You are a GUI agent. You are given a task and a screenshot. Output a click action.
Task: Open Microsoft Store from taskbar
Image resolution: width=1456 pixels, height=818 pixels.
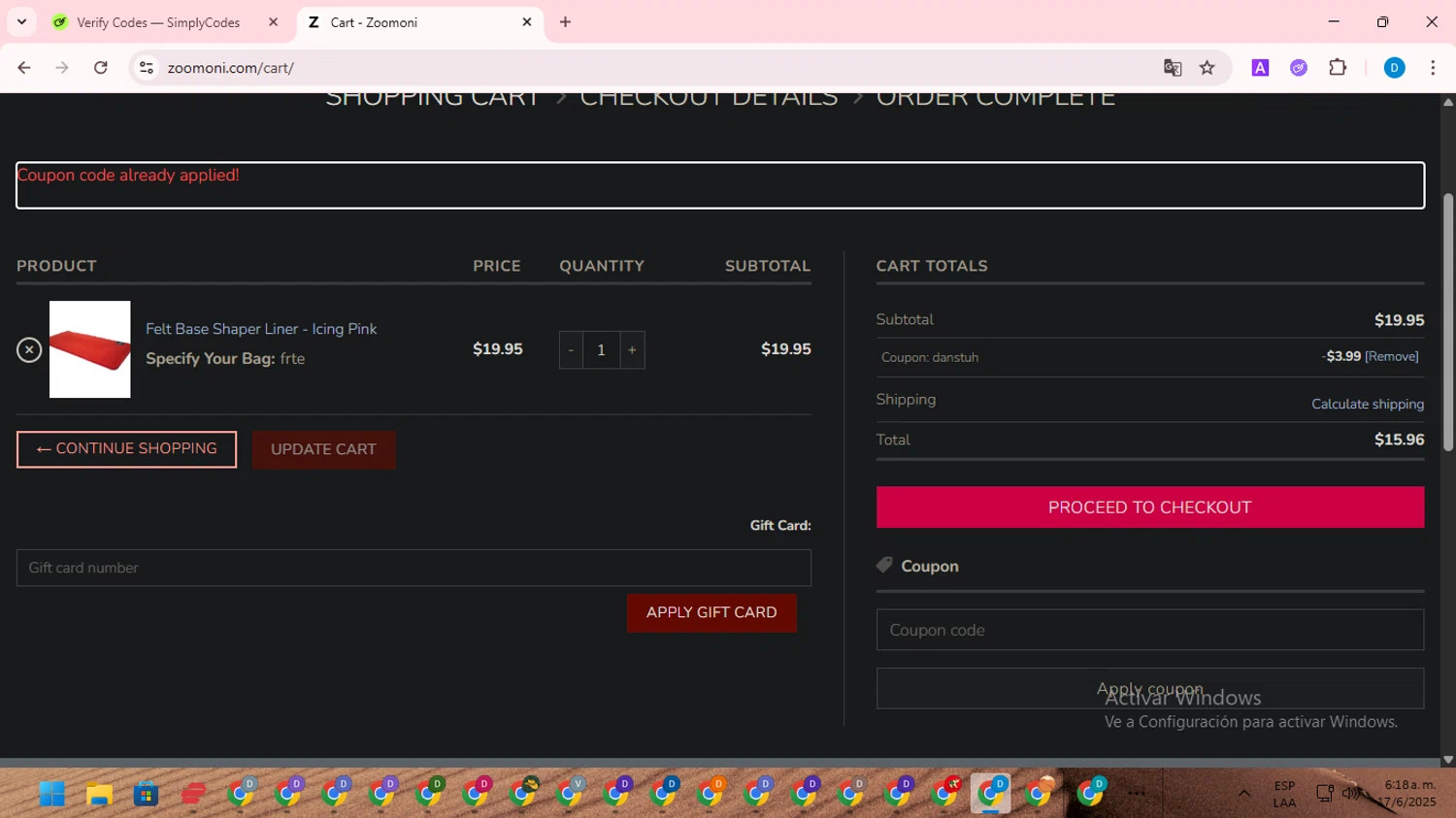pyautogui.click(x=146, y=794)
